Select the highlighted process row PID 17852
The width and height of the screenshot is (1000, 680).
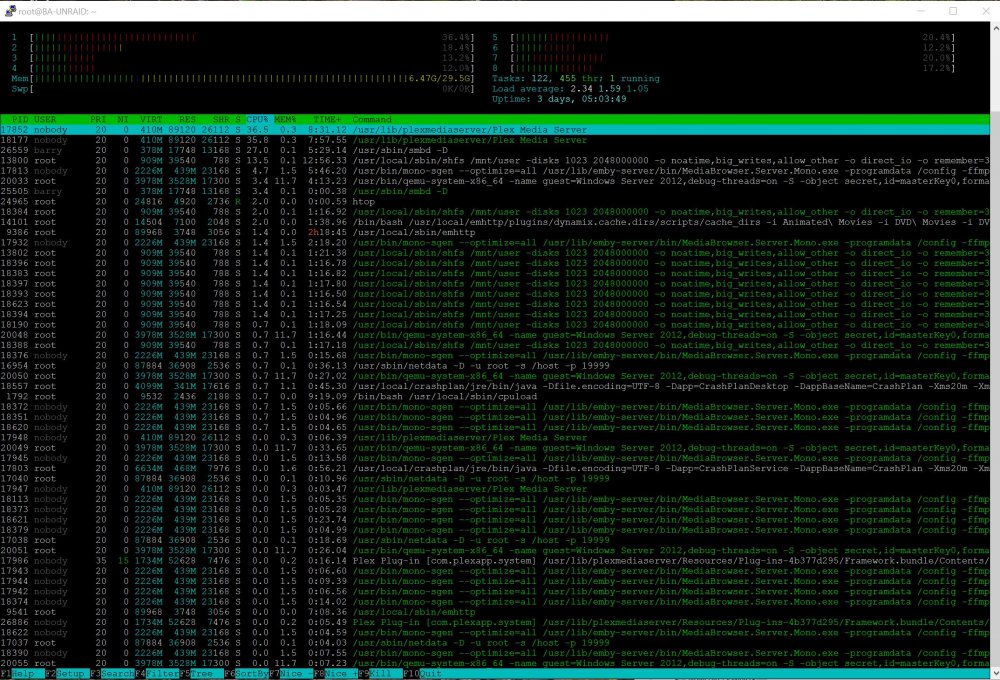tap(495, 129)
